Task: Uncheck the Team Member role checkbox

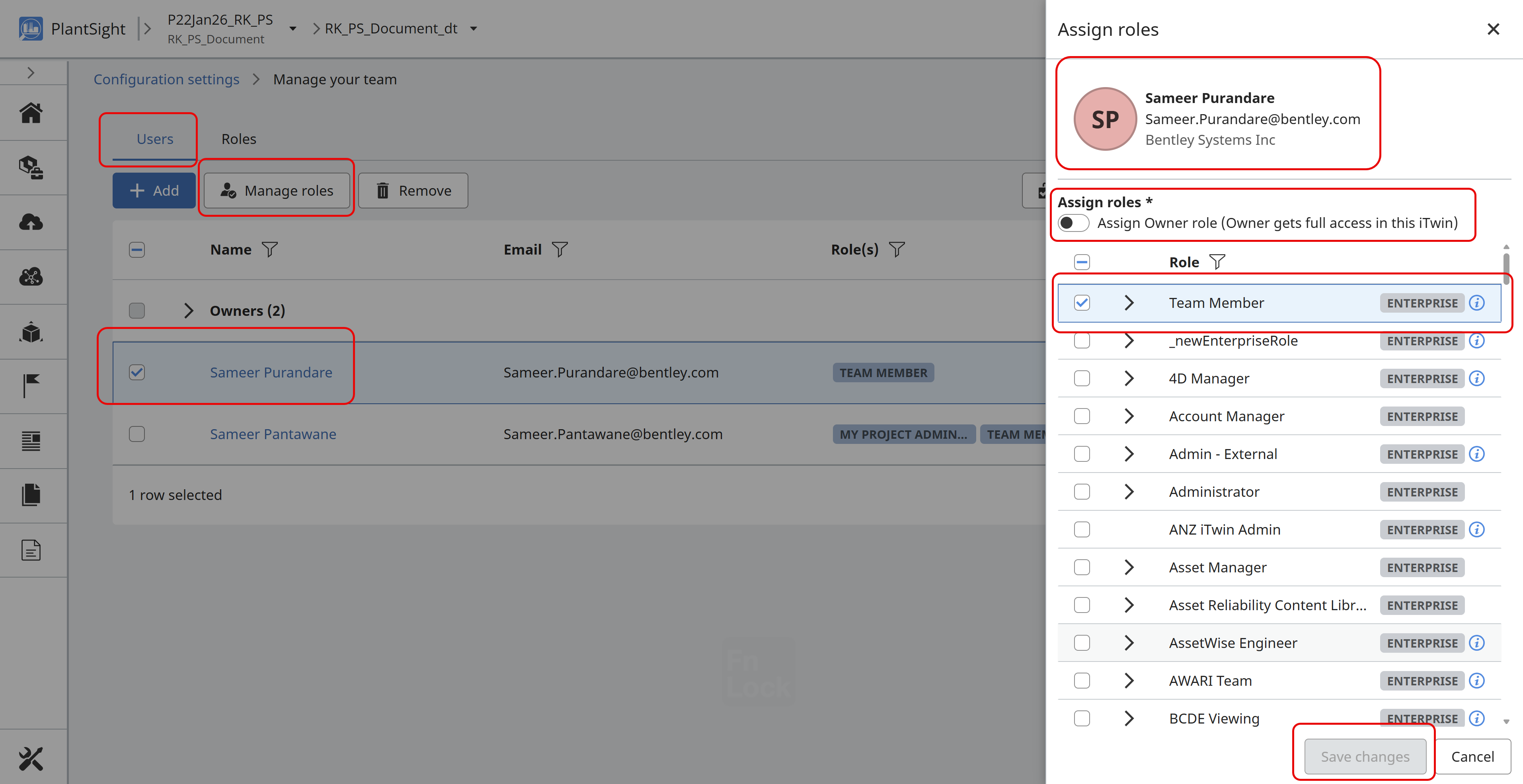Action: (1082, 303)
